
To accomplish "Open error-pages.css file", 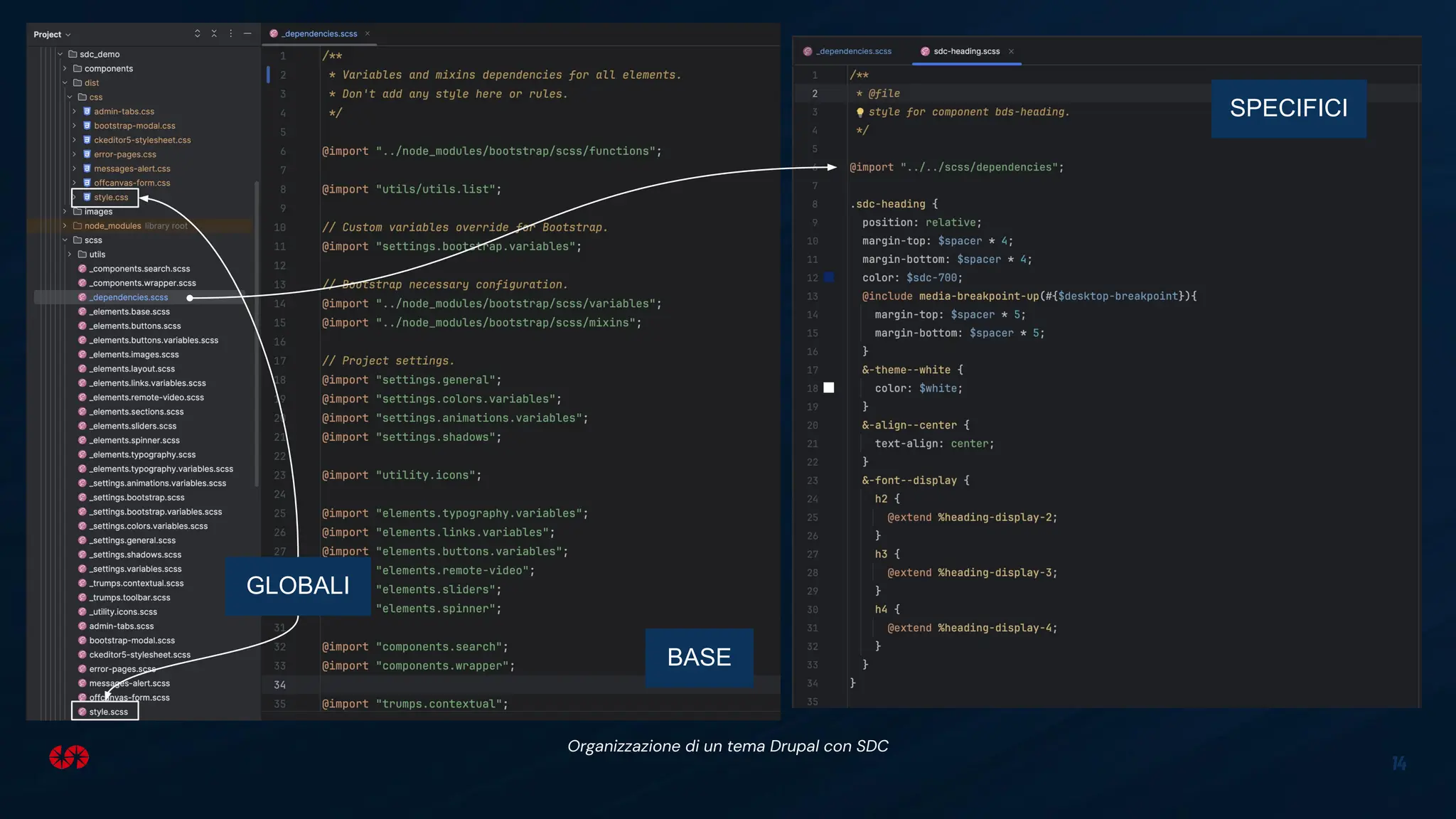I will coord(125,154).
